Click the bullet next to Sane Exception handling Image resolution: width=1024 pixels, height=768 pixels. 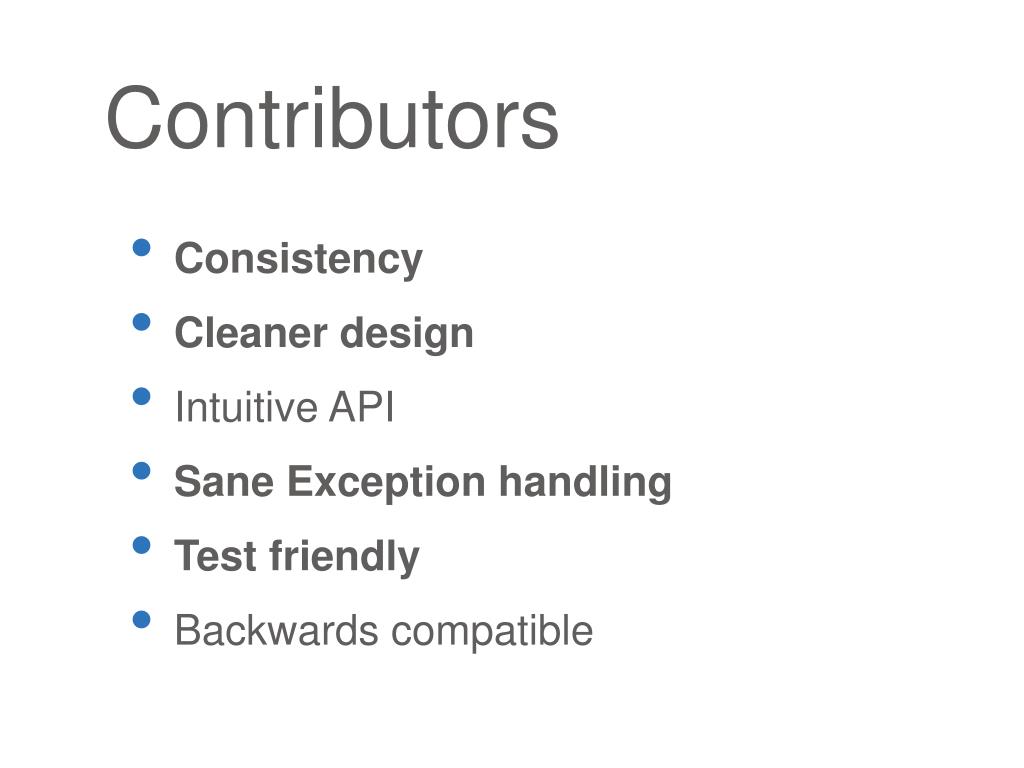coord(141,471)
